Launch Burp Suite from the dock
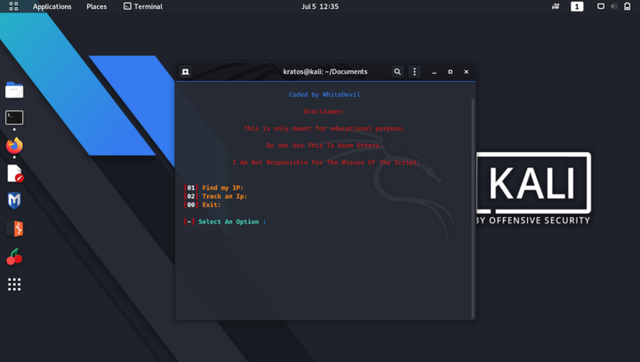 point(15,229)
